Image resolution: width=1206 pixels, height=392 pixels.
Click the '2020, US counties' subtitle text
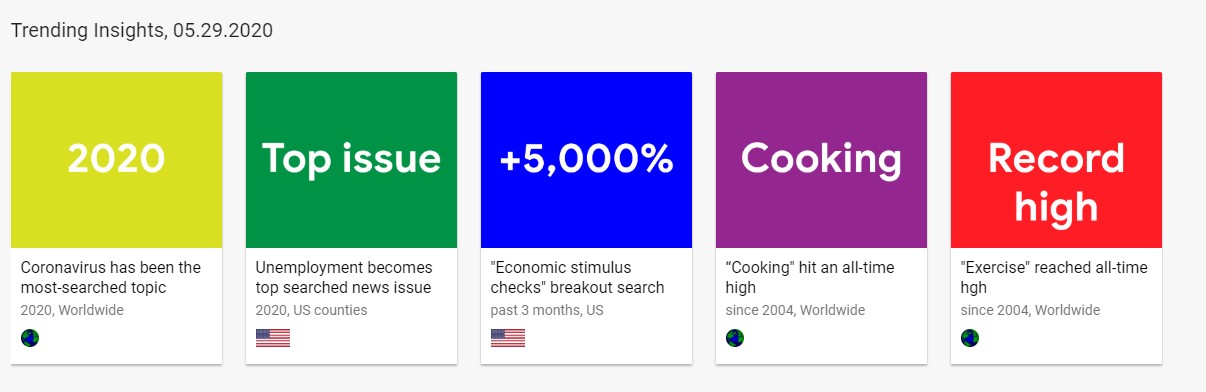311,310
